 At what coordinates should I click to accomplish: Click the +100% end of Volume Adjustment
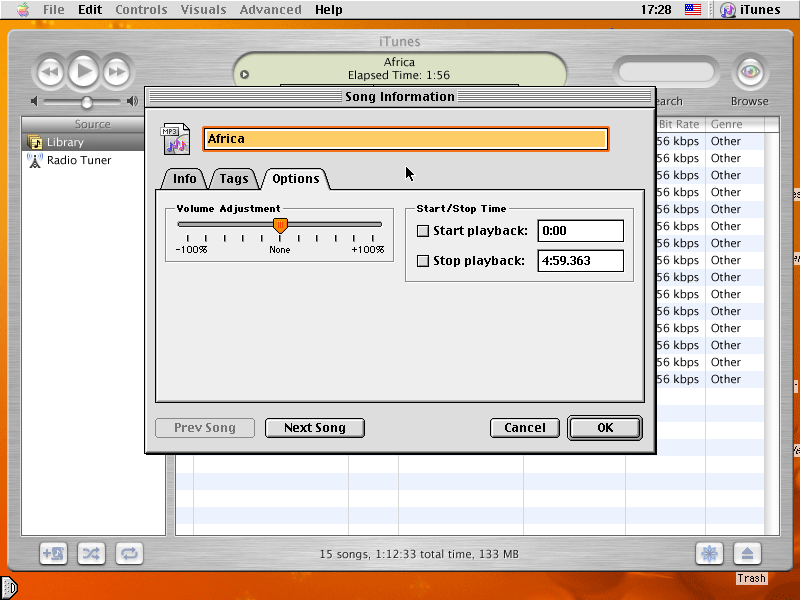click(x=368, y=249)
